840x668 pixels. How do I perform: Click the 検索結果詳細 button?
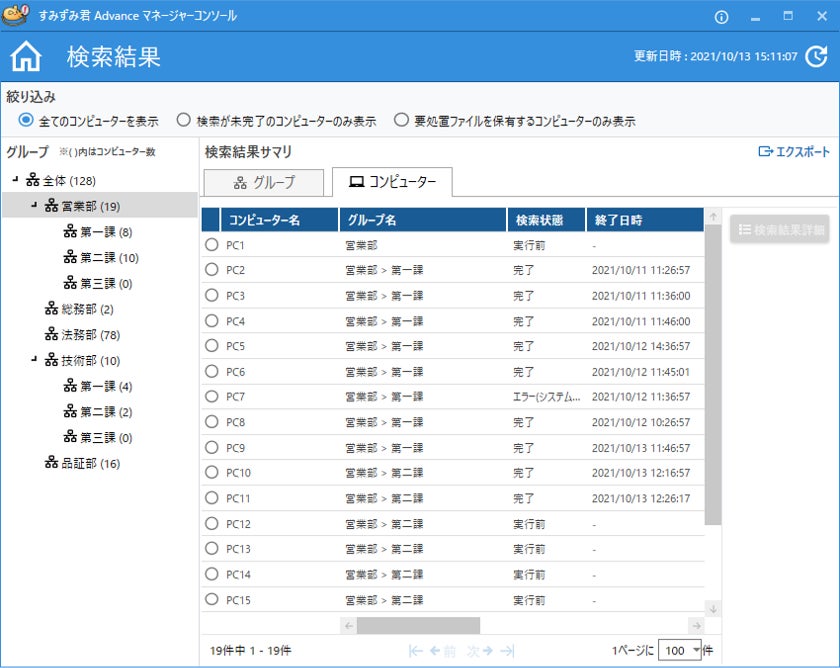[x=779, y=229]
